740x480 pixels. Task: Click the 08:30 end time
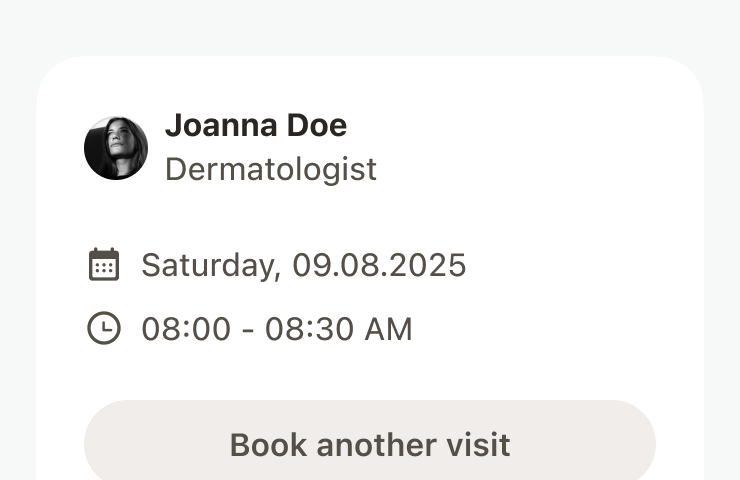pos(311,328)
